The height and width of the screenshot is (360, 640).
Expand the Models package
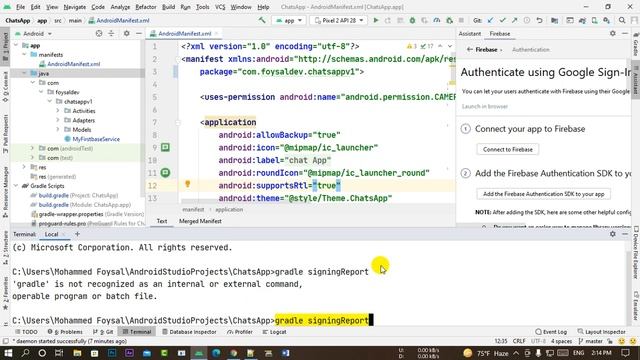click(58, 129)
